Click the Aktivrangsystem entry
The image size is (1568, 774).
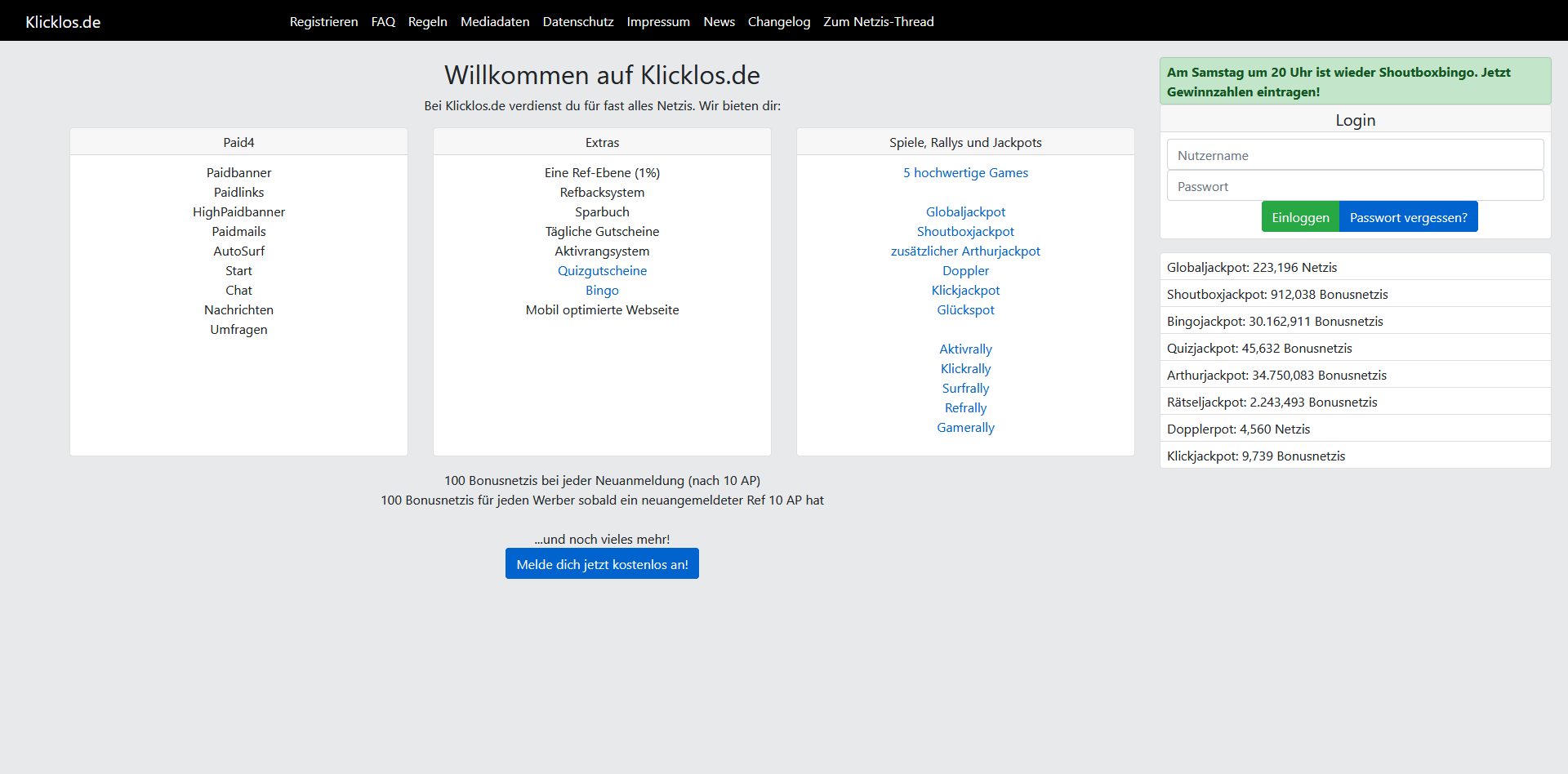[602, 251]
